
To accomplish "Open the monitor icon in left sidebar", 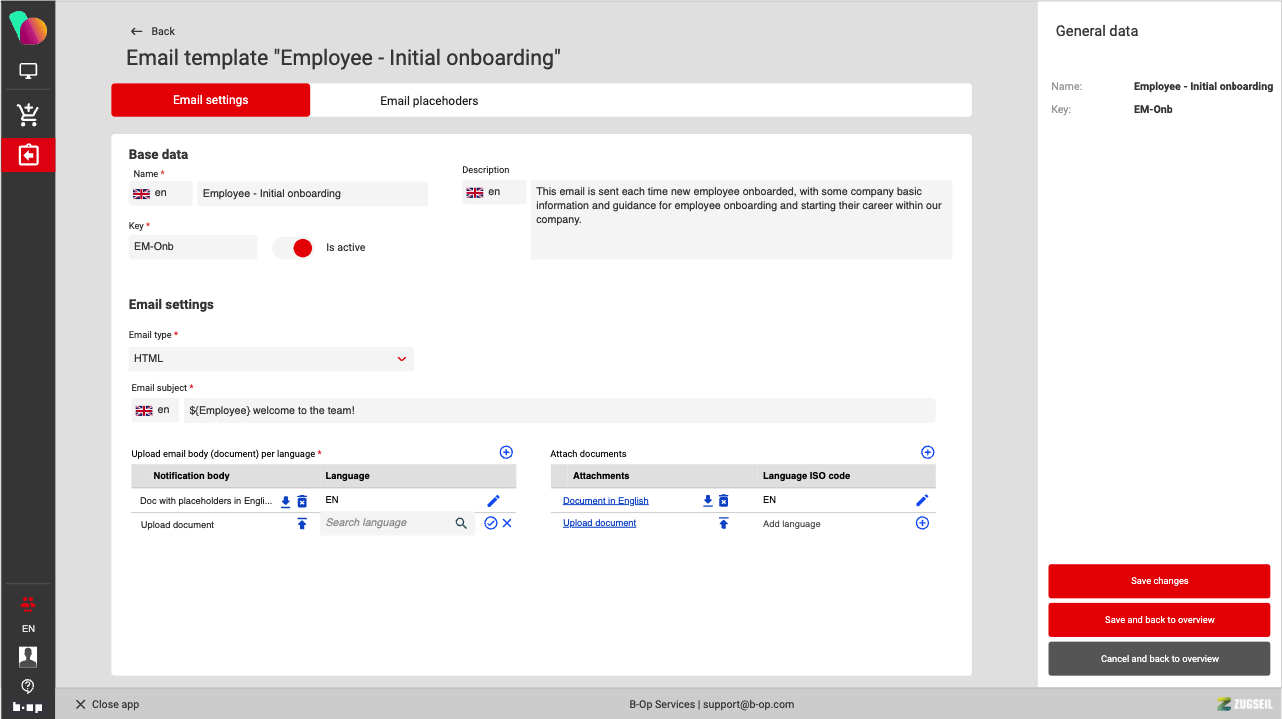I will (28, 71).
